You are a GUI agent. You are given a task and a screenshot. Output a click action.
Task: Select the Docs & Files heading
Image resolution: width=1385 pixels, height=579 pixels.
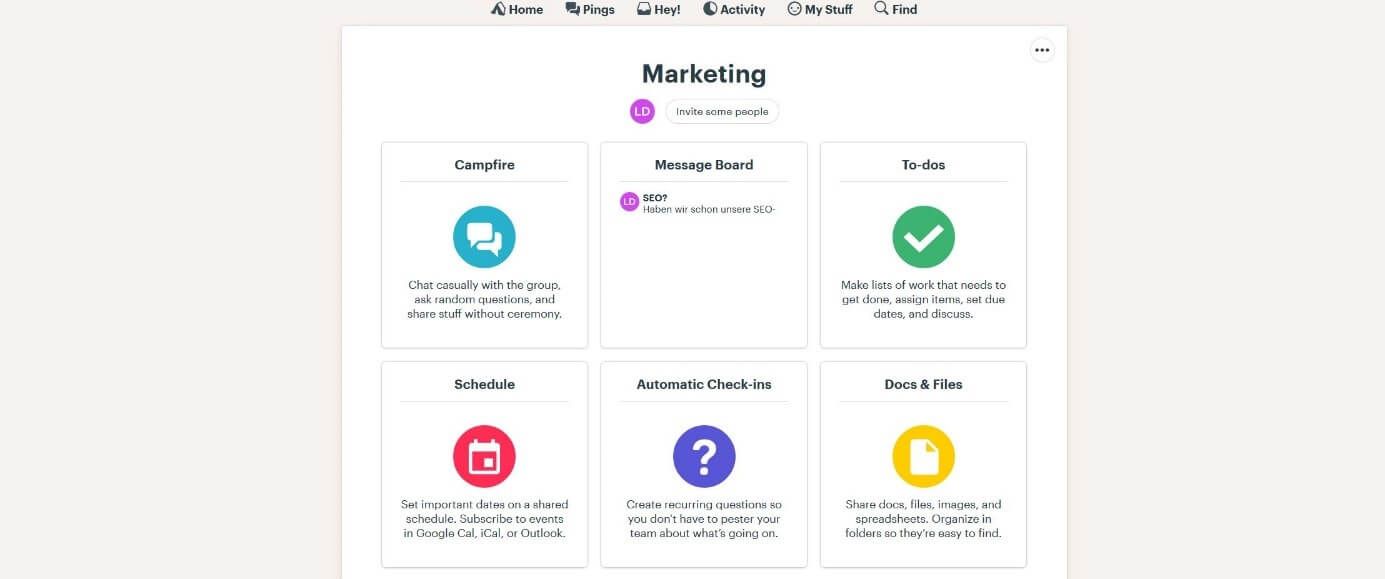point(923,384)
